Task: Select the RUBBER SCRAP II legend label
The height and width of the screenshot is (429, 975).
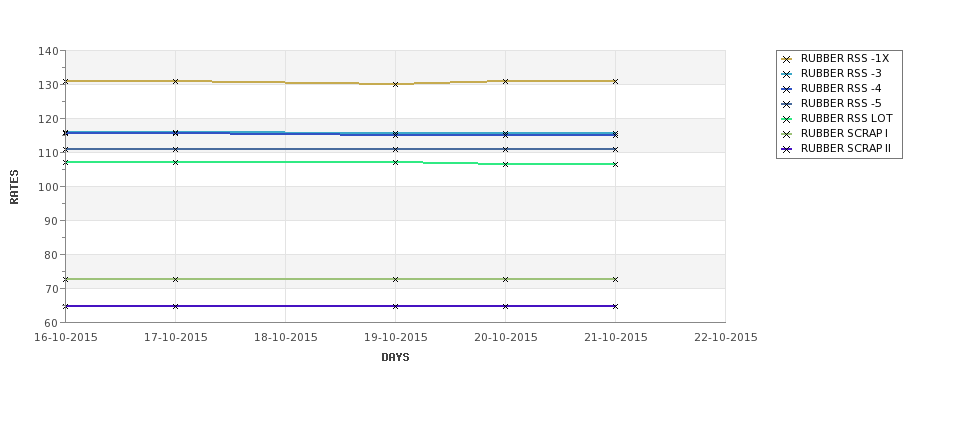Action: point(846,149)
